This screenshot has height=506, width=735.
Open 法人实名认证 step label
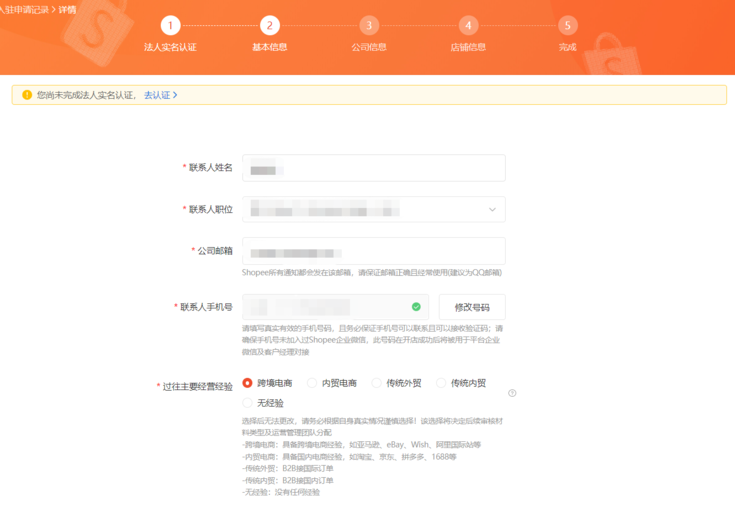click(170, 47)
